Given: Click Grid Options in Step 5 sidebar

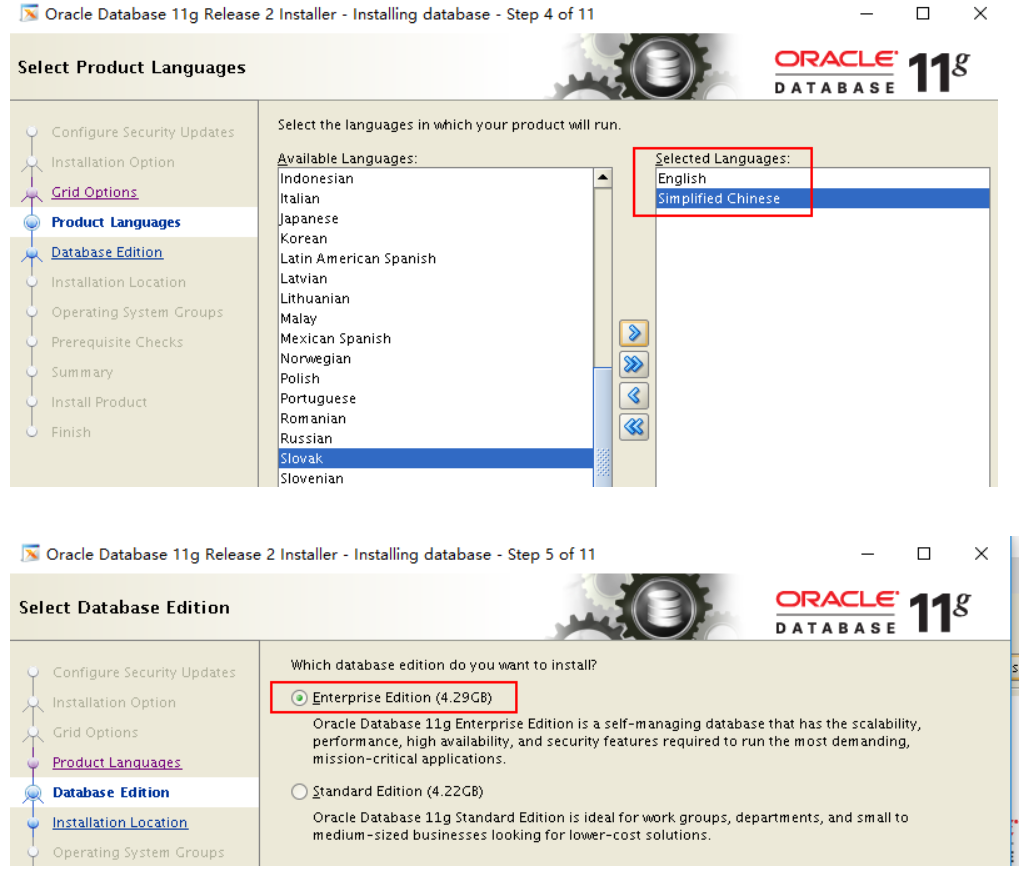Looking at the screenshot, I should (95, 732).
